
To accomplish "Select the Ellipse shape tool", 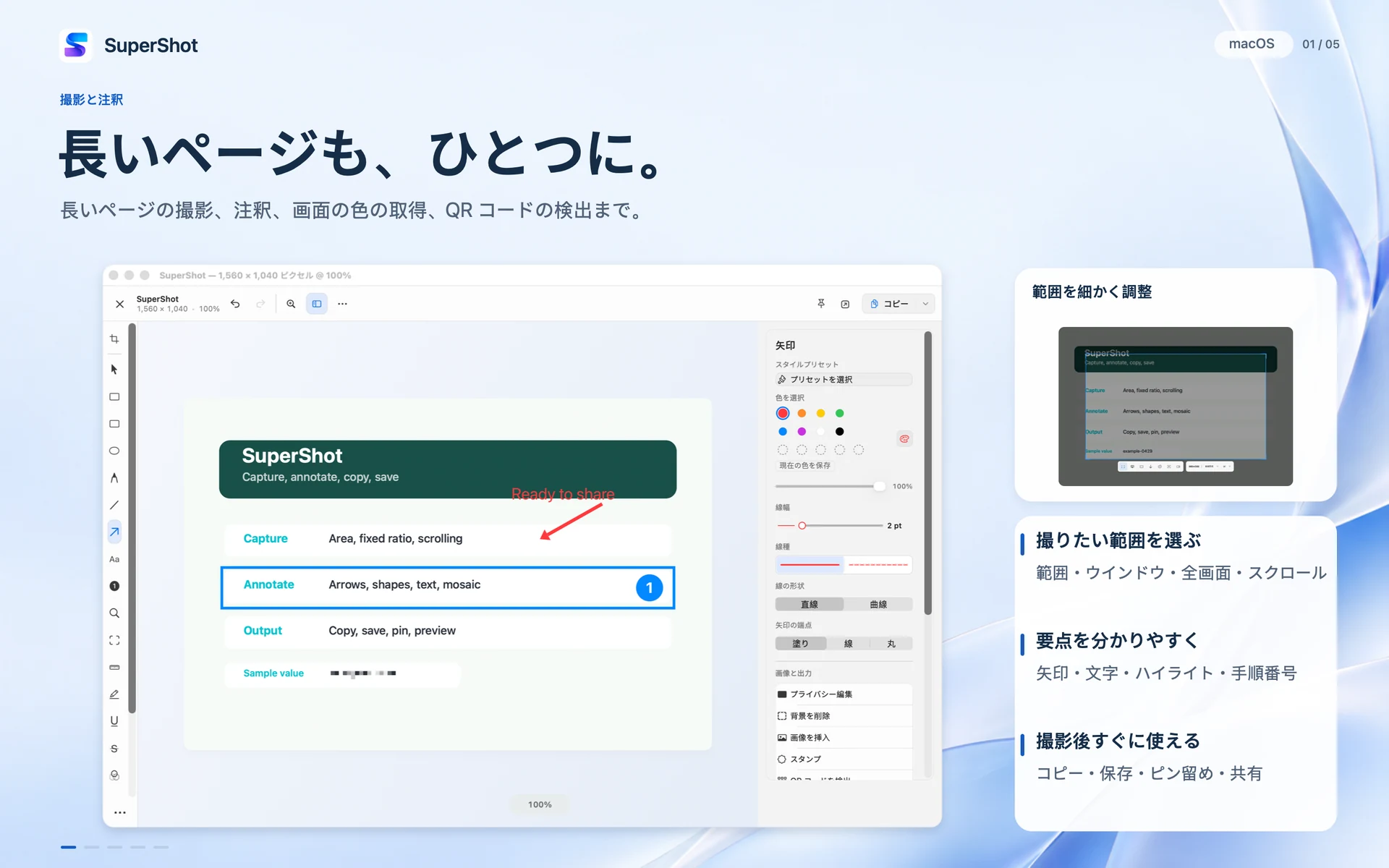I will click(x=114, y=451).
